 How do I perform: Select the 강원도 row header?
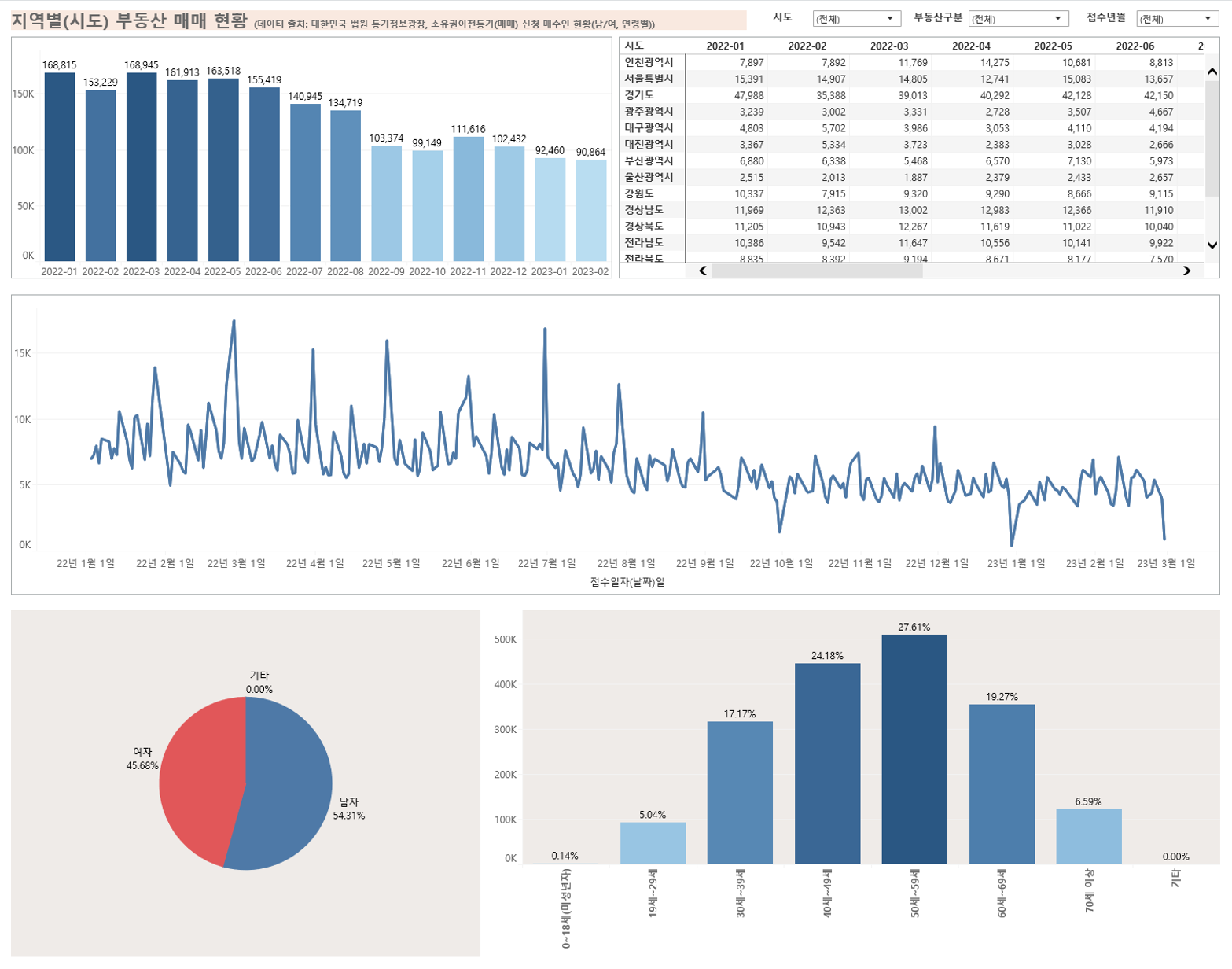[639, 193]
